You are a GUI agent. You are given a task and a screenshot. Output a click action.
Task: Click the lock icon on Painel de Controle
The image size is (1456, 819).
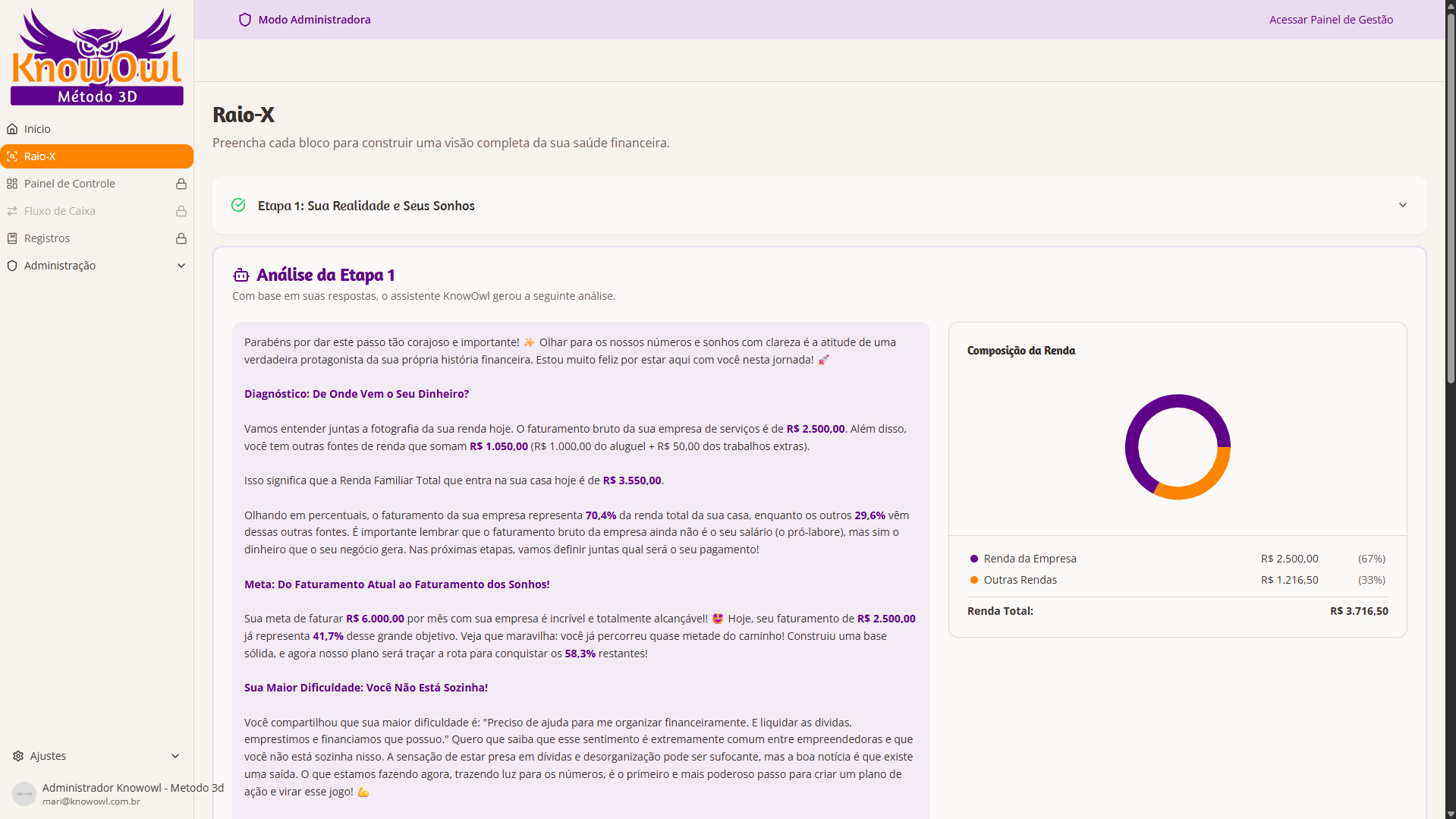click(x=181, y=183)
